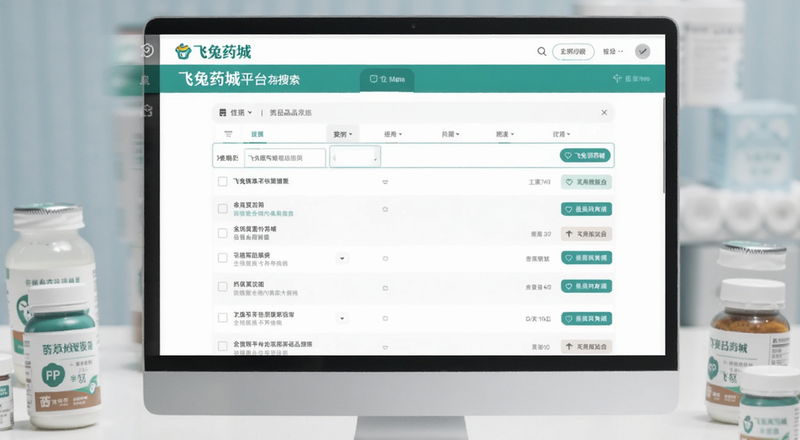This screenshot has height=440, width=800.
Task: Click the keyword input field in search row
Action: pos(285,158)
